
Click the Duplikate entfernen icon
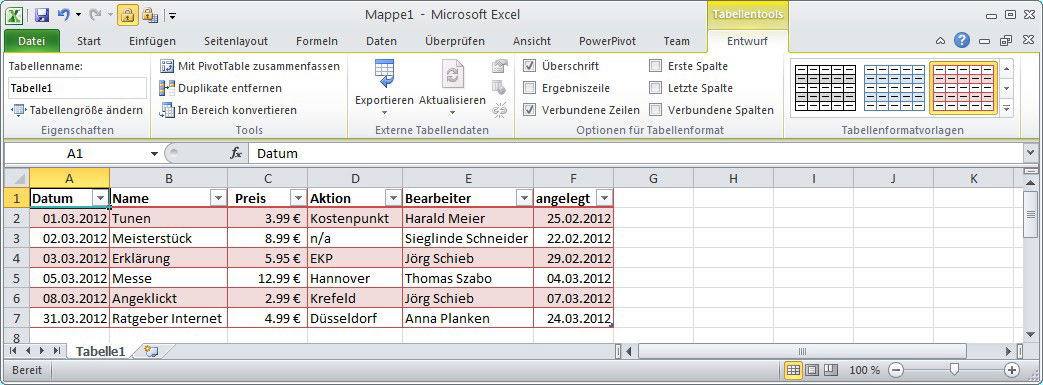(167, 88)
